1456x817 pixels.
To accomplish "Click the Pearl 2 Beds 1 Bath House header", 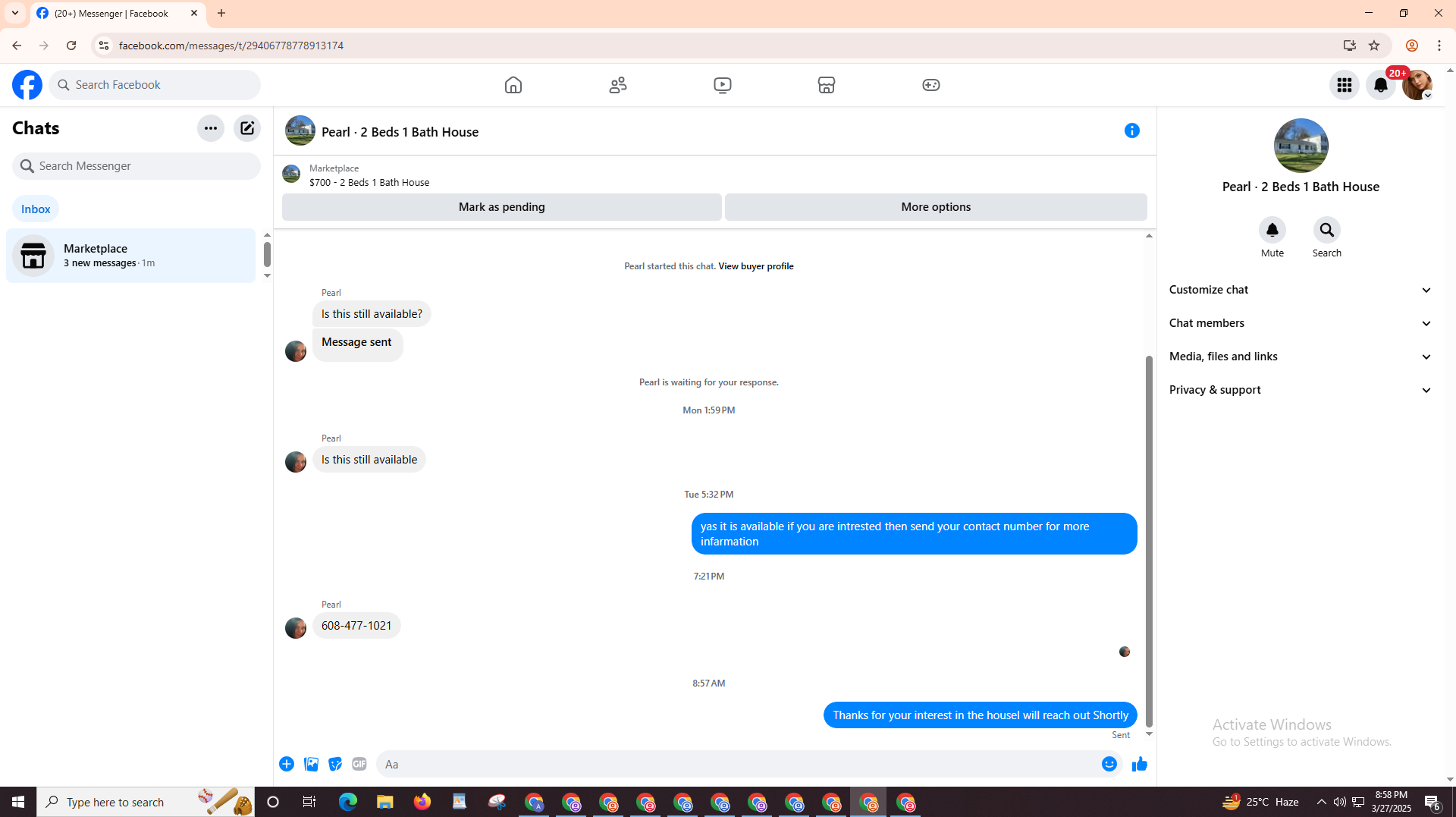I will (400, 132).
